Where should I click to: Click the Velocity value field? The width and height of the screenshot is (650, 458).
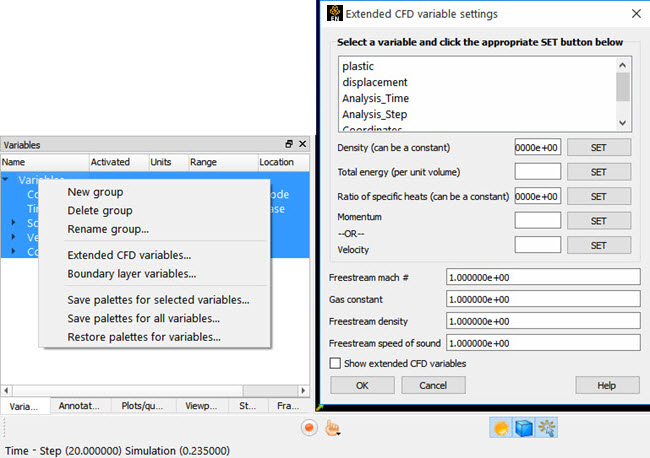point(537,245)
